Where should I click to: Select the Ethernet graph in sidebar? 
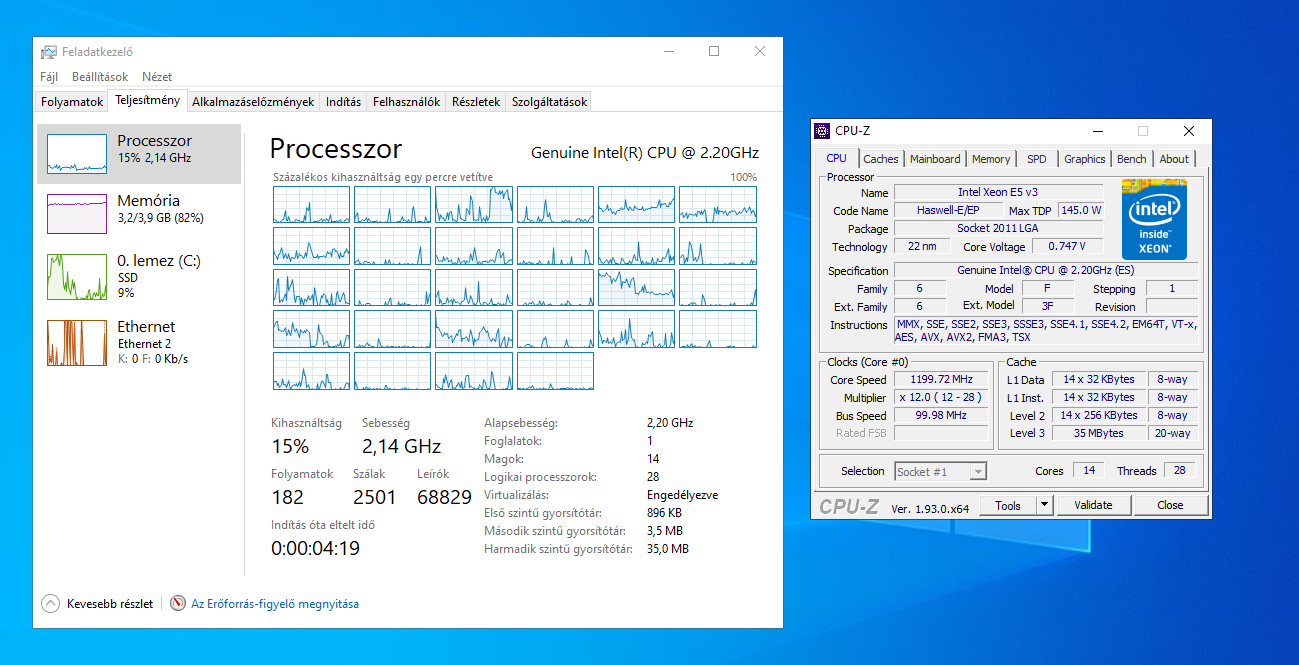pos(77,342)
